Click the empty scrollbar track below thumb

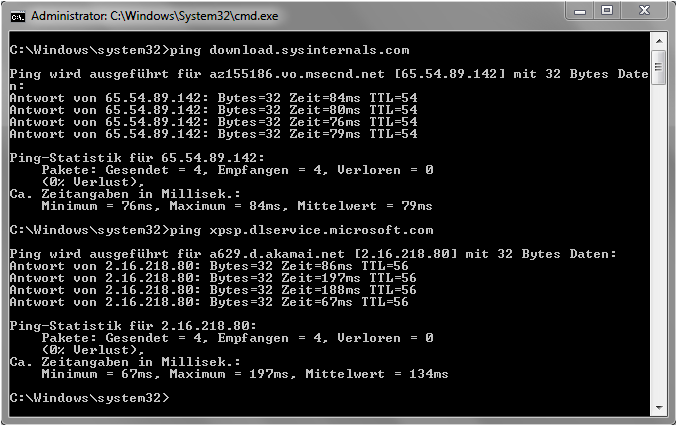(658, 250)
